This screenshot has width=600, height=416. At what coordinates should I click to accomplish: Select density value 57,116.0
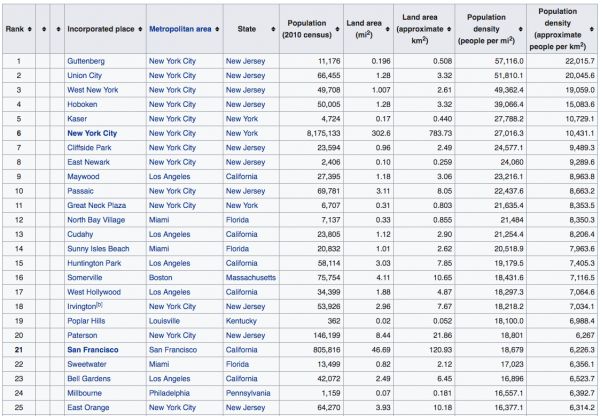click(509, 61)
